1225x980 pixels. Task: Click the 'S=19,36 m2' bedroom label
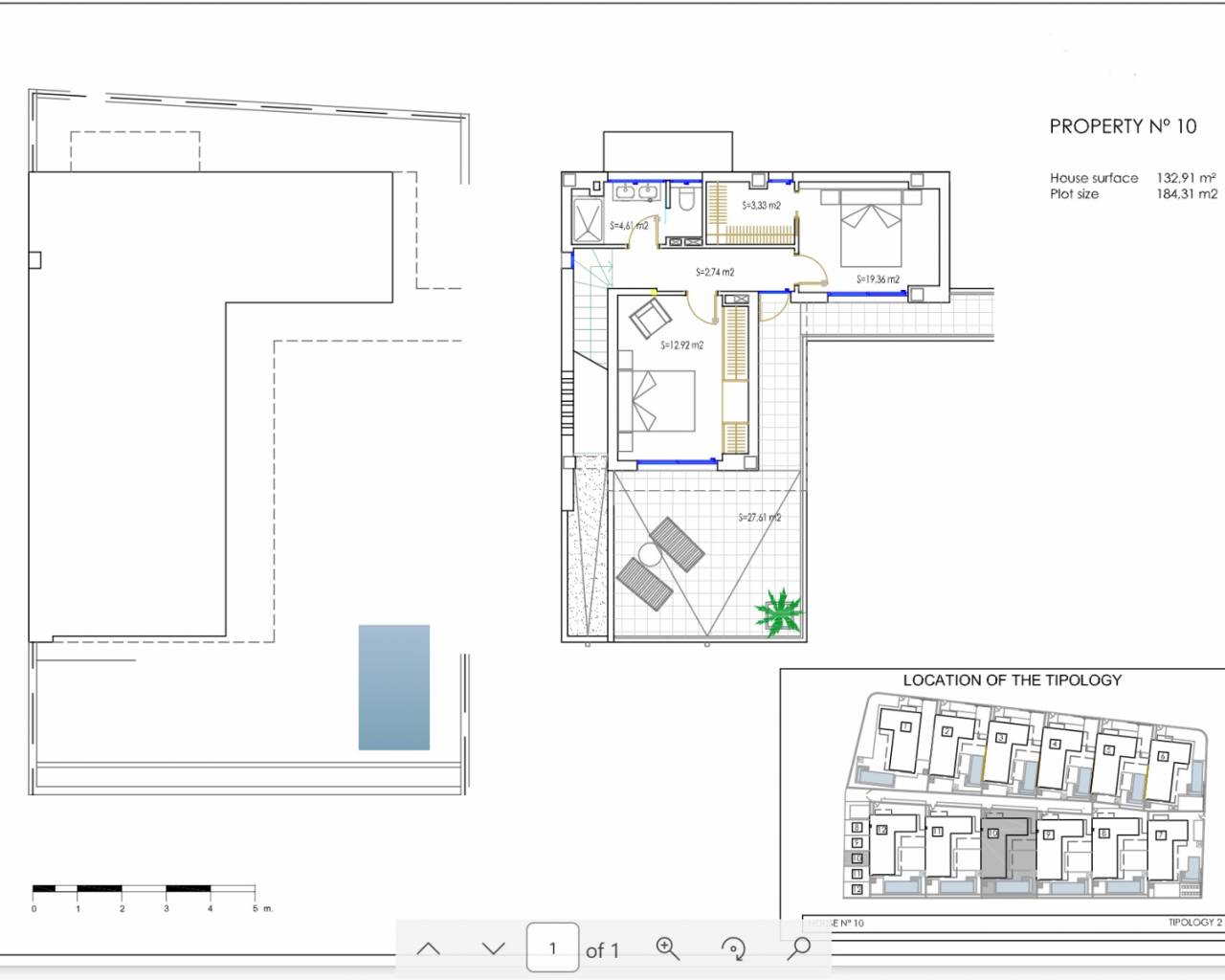878,279
